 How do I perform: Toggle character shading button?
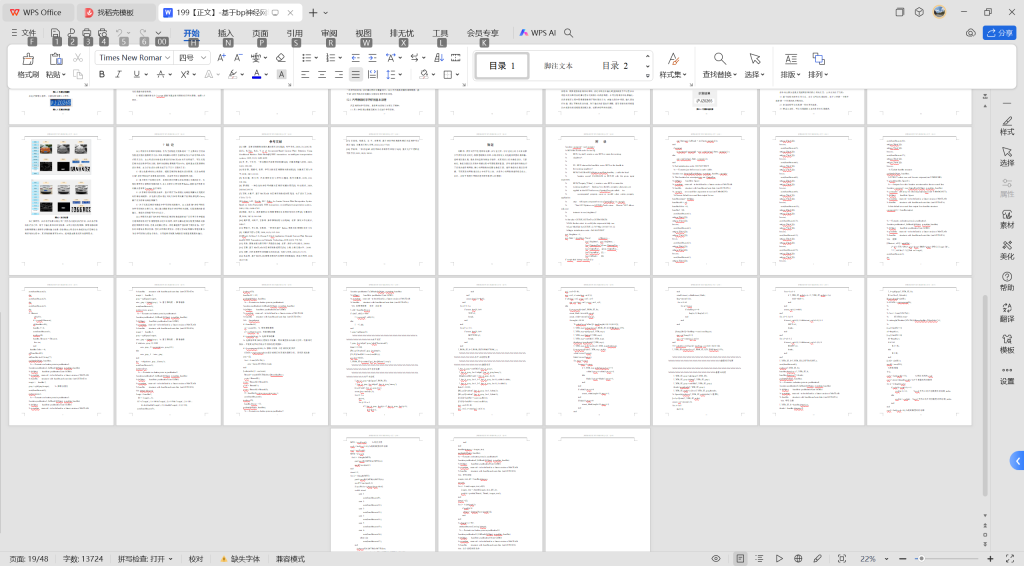coord(281,75)
